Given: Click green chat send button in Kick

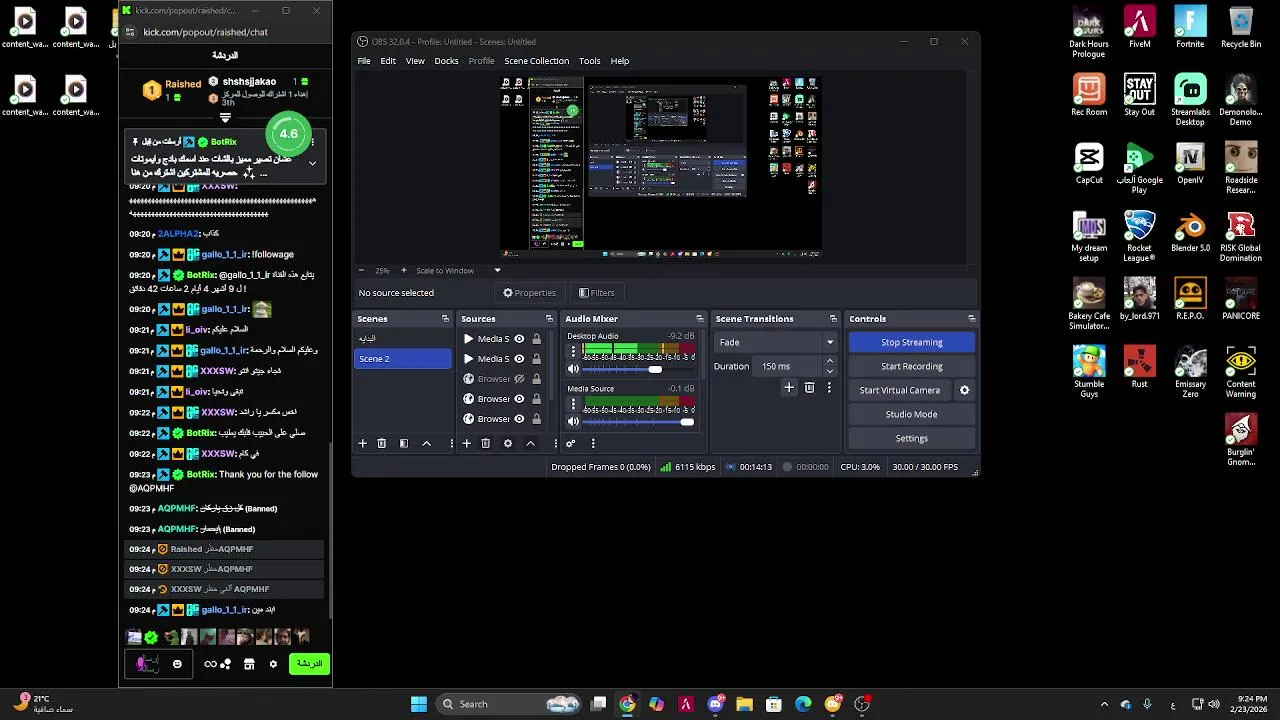Looking at the screenshot, I should tap(309, 664).
